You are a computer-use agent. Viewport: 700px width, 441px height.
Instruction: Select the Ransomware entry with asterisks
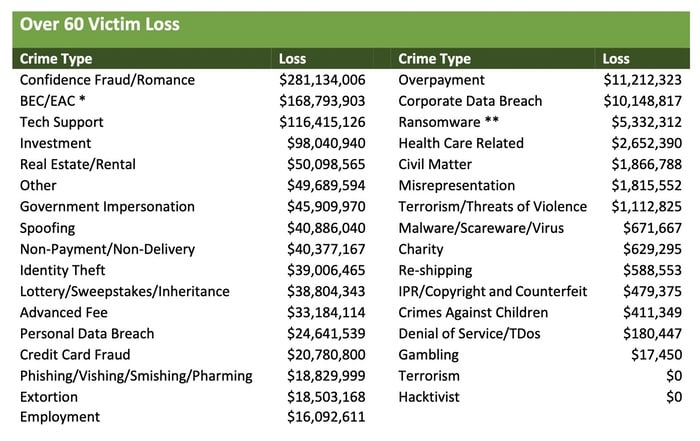(448, 122)
